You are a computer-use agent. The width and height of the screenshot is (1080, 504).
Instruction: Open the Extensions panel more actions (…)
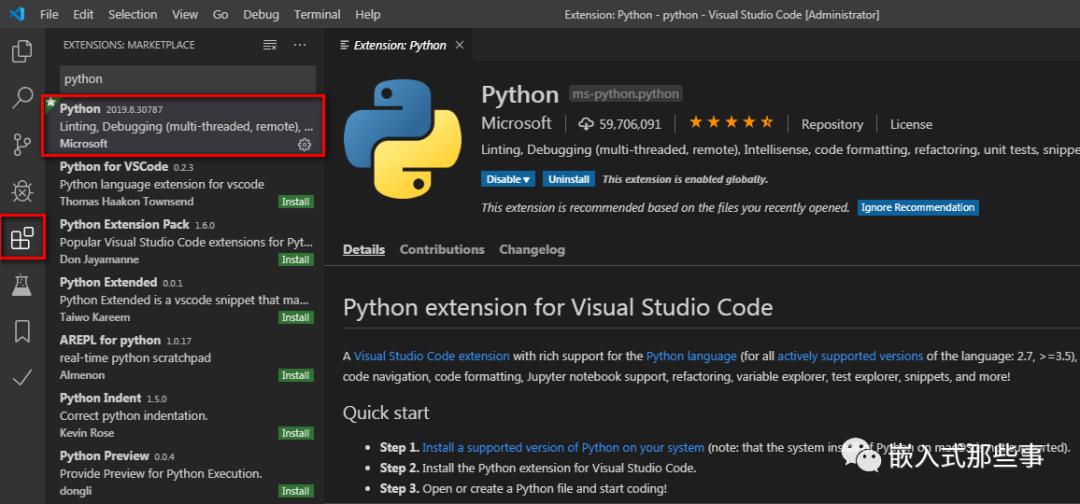pos(300,45)
